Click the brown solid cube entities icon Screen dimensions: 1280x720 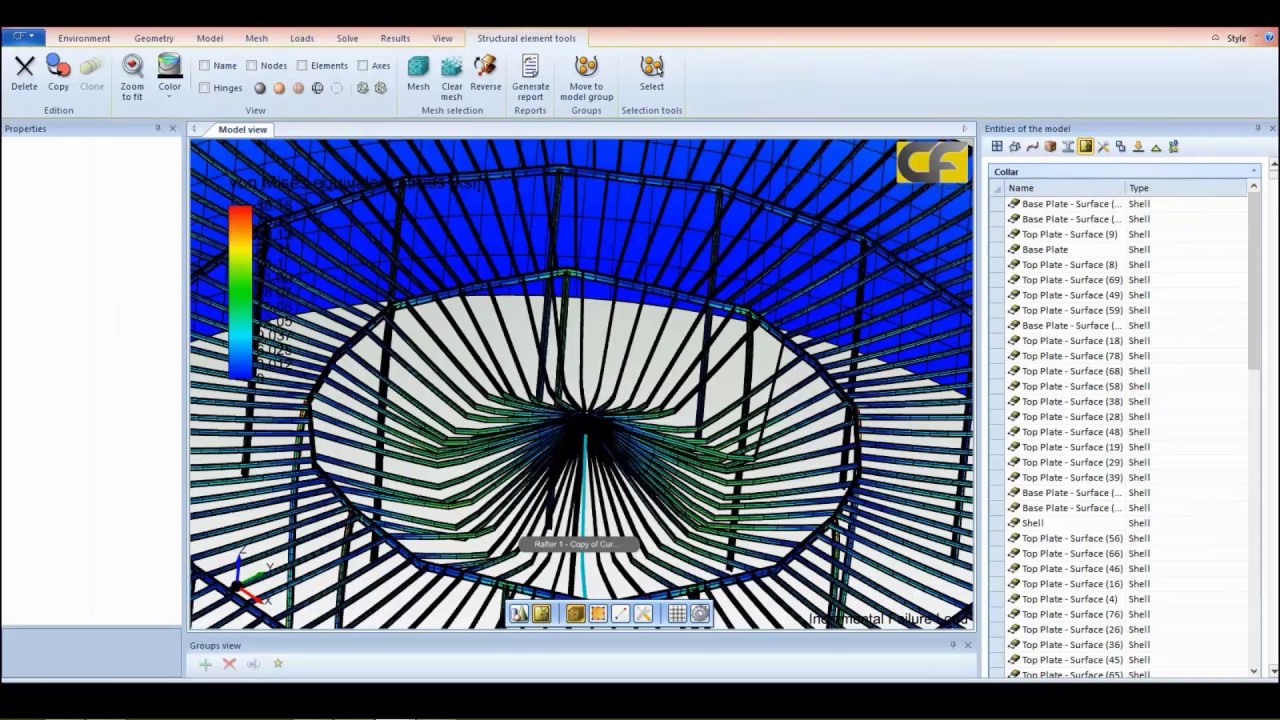pos(1050,147)
